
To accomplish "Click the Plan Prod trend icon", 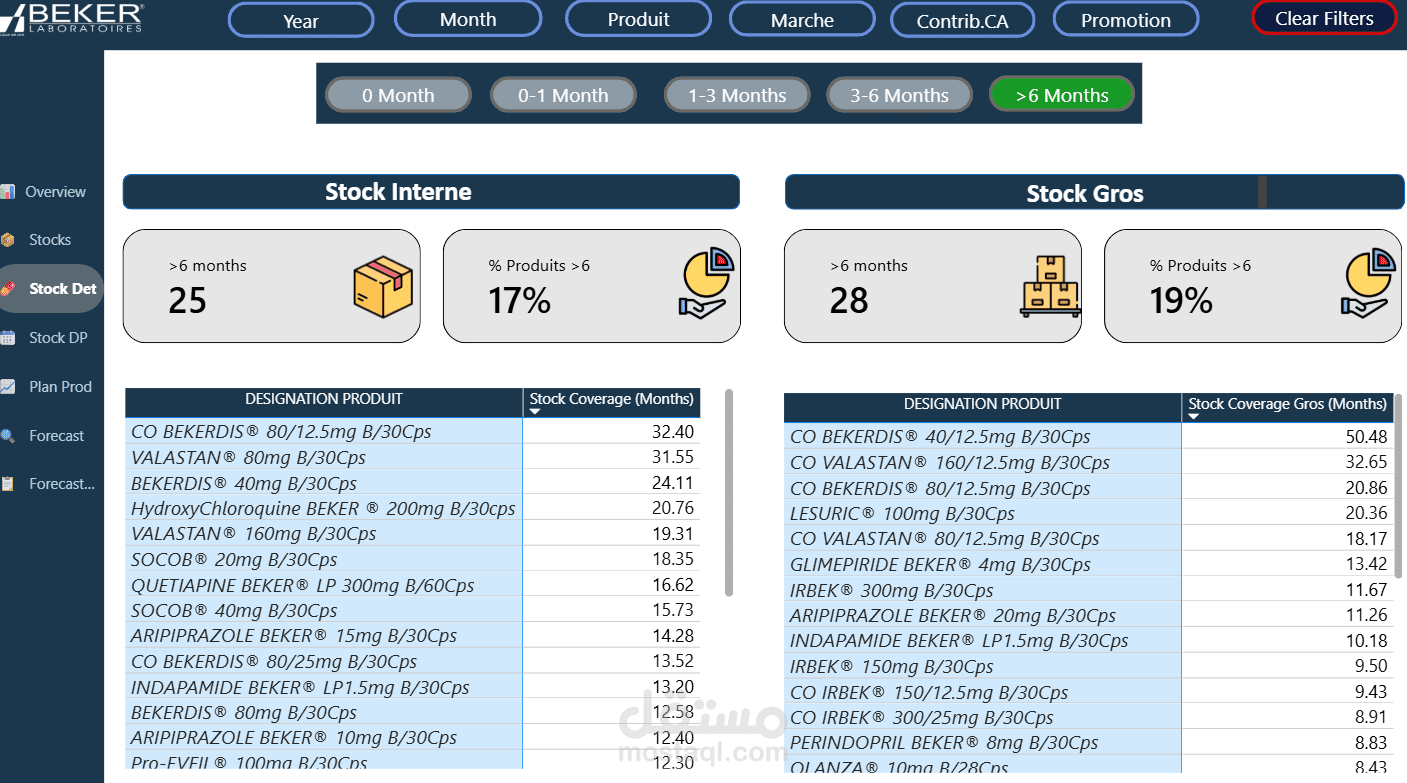I will pos(7,387).
